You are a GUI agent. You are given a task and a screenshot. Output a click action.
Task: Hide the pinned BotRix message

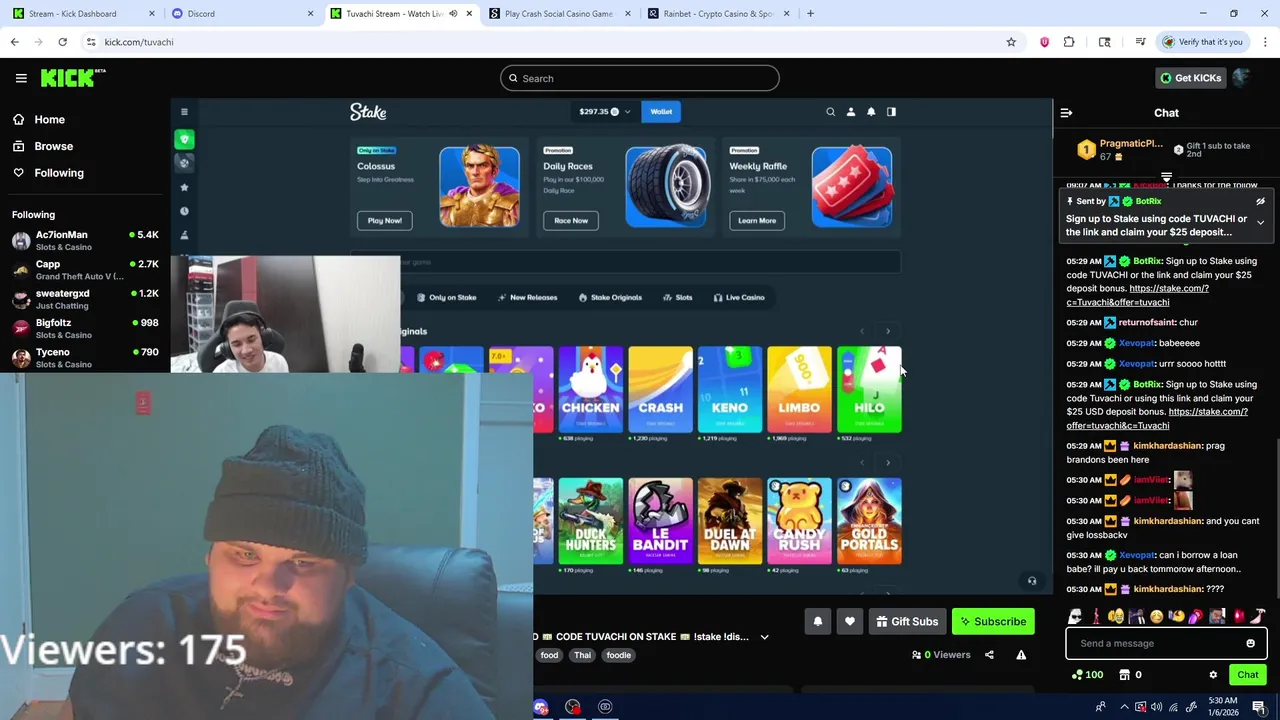tap(1260, 201)
